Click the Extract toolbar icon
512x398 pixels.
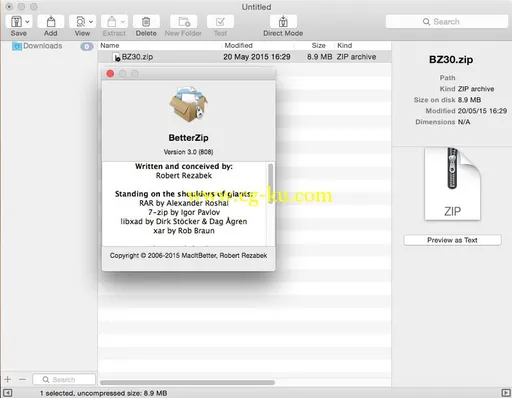coord(112,22)
